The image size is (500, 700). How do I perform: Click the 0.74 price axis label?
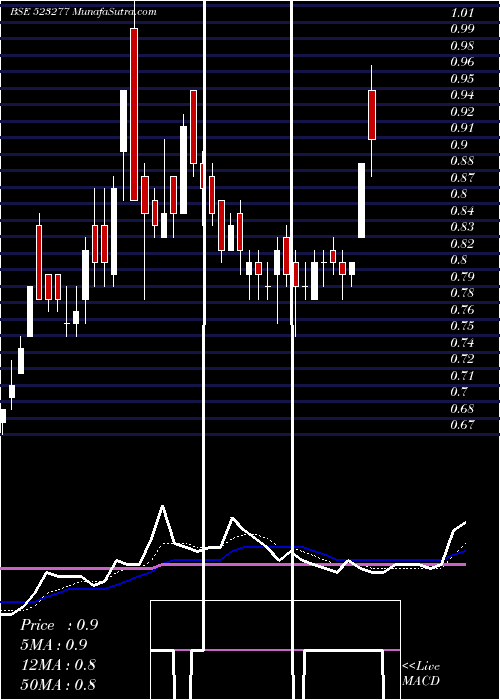coord(461,343)
